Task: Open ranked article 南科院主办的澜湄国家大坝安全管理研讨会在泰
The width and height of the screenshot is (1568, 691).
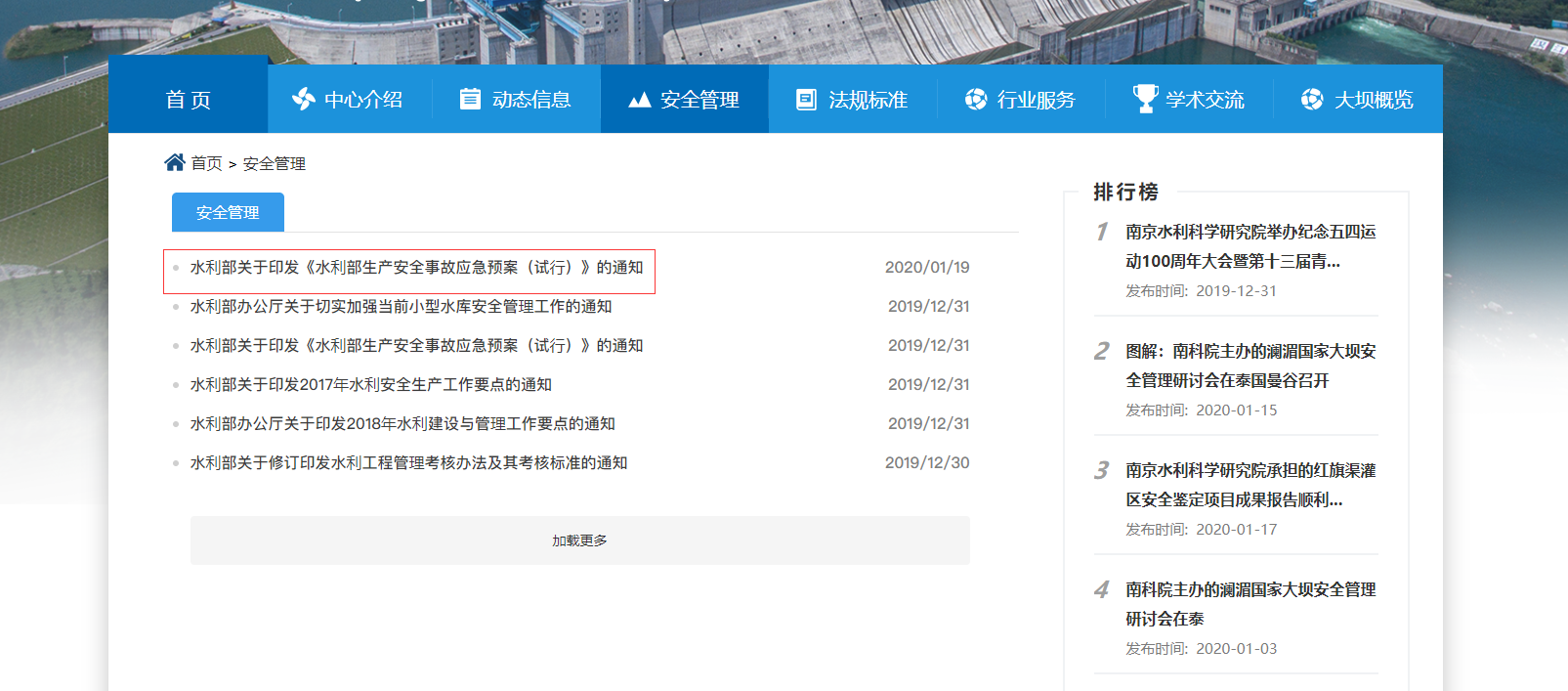Action: [x=1250, y=604]
